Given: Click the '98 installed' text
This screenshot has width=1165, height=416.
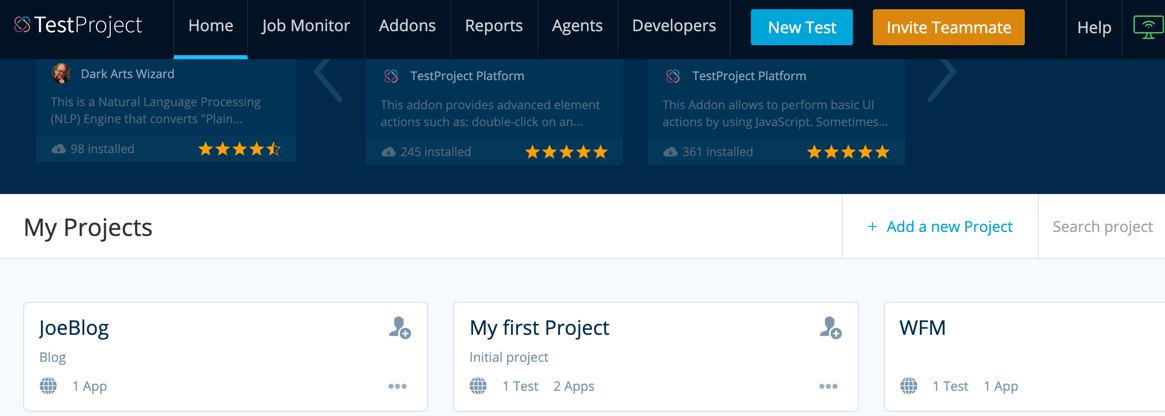Looking at the screenshot, I should [103, 149].
